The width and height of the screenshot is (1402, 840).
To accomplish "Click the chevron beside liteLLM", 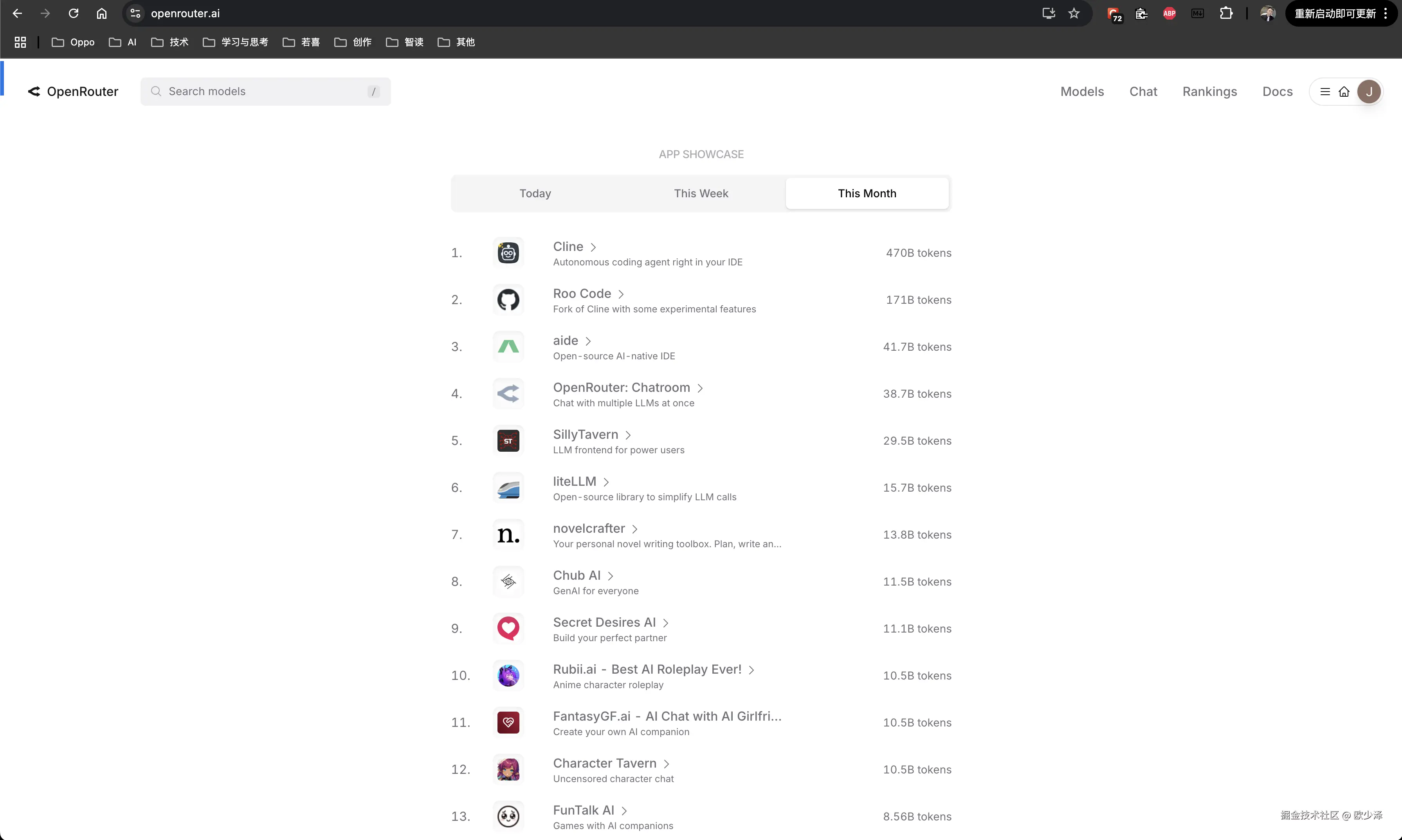I will [x=606, y=482].
